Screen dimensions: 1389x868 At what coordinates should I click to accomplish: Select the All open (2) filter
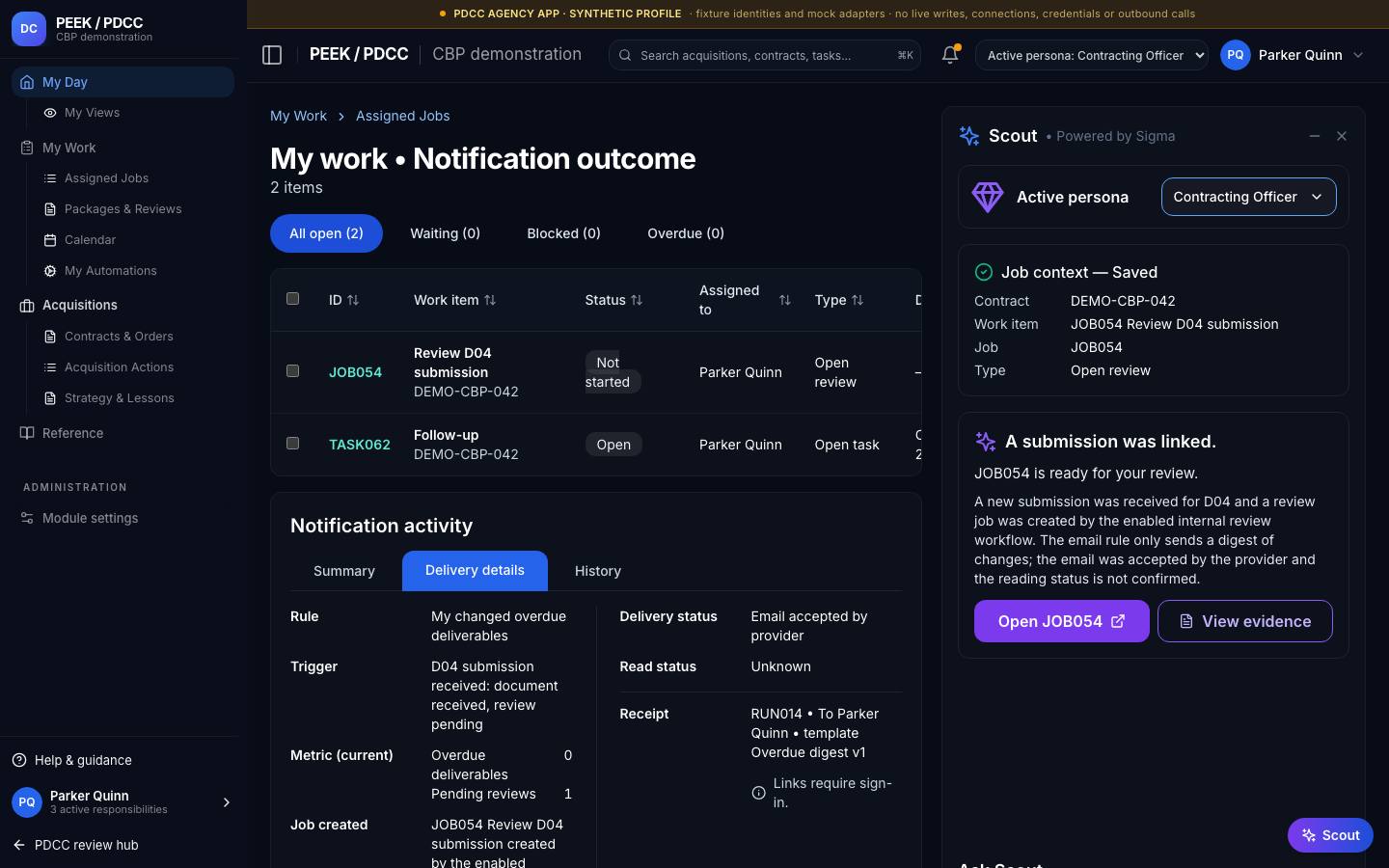[x=326, y=233]
